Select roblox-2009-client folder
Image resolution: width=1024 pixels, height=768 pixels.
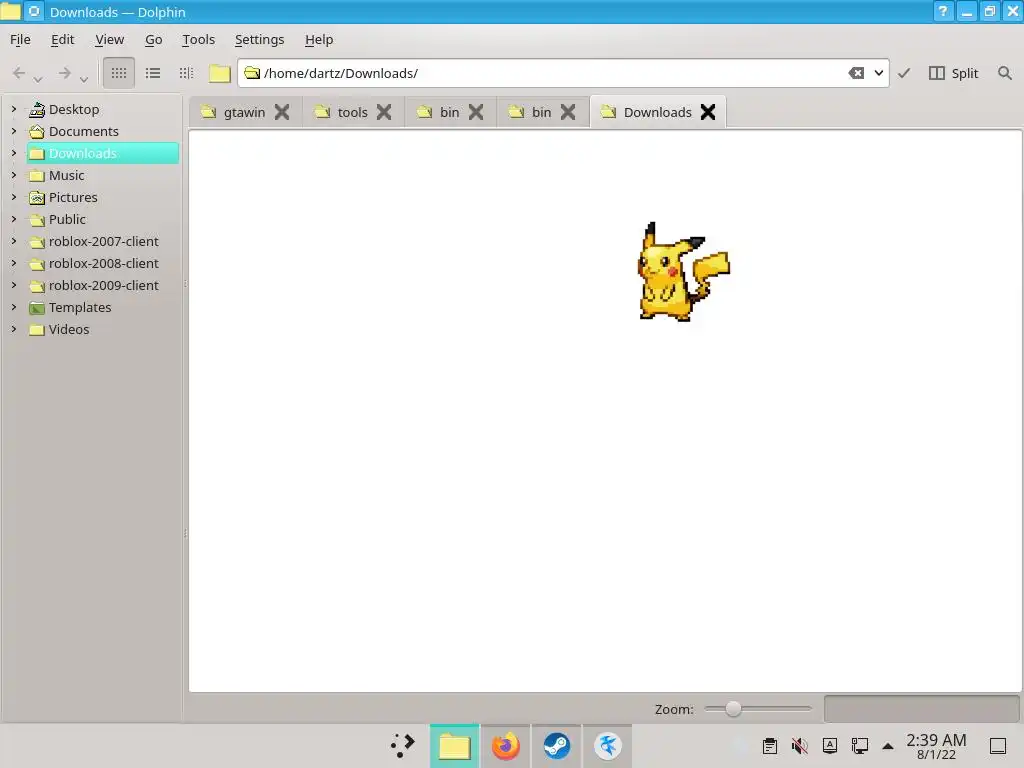tap(94, 285)
